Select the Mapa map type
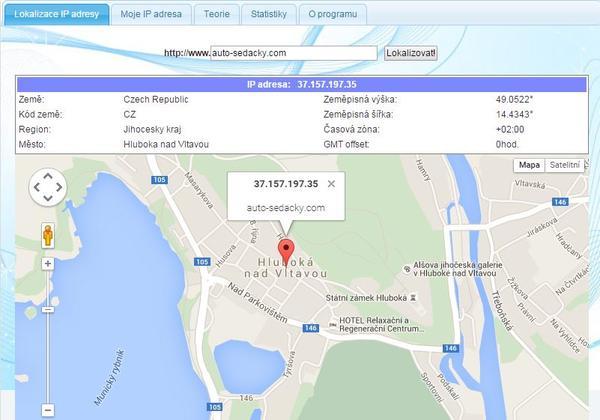Image resolution: width=600 pixels, height=420 pixels. pos(529,165)
